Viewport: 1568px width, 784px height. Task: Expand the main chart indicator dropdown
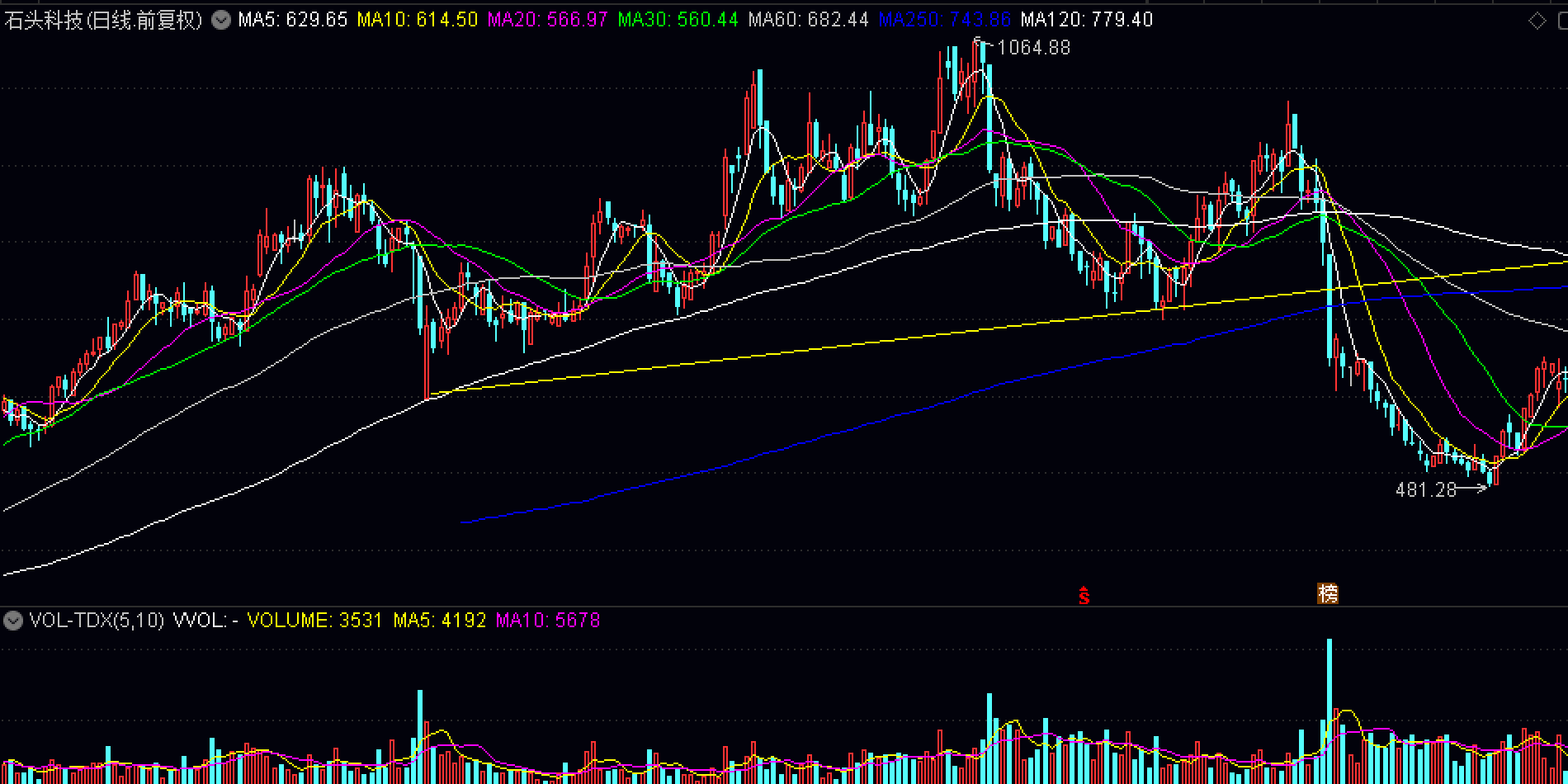click(x=220, y=20)
